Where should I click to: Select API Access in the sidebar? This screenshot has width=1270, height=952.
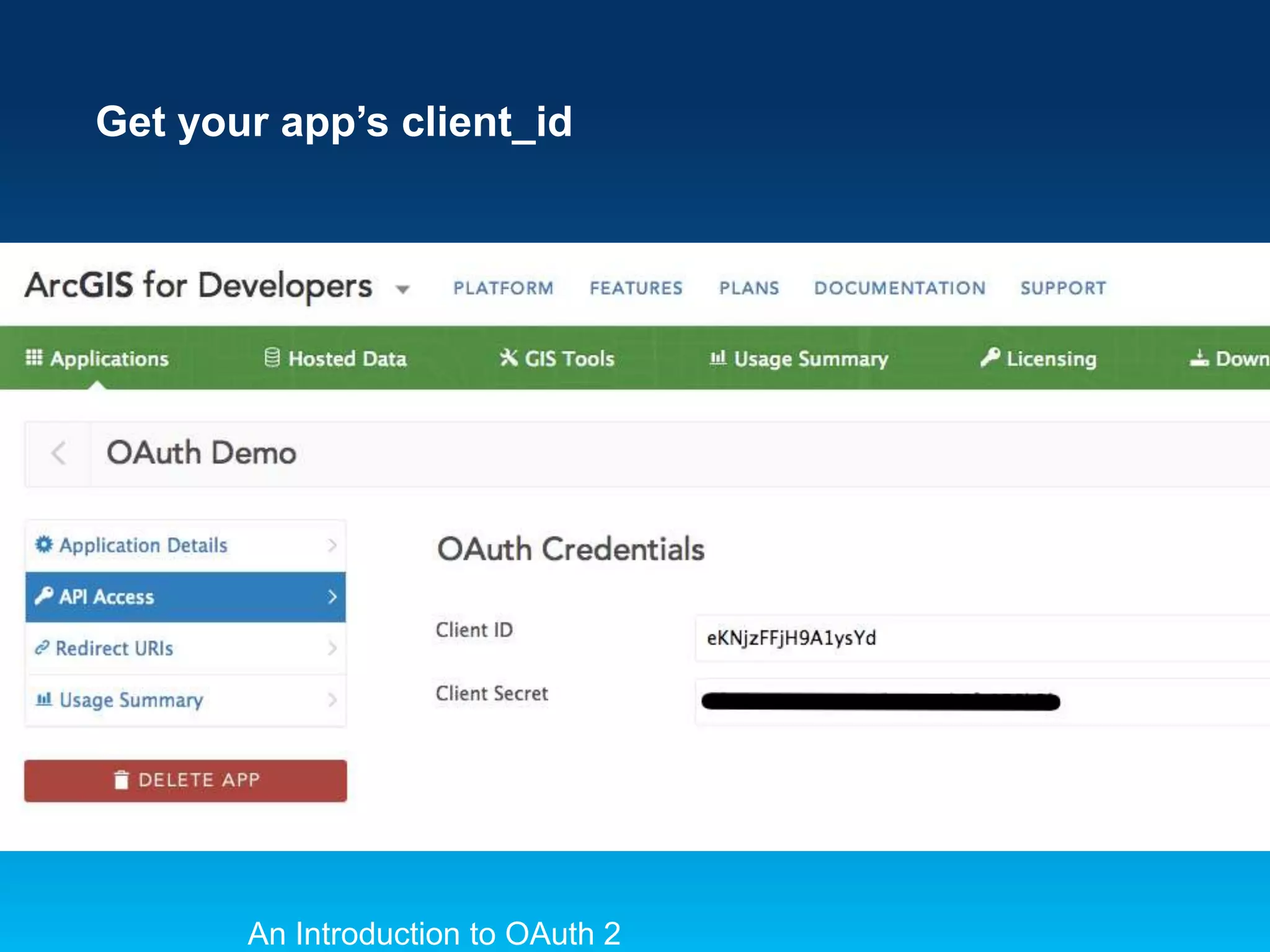185,597
